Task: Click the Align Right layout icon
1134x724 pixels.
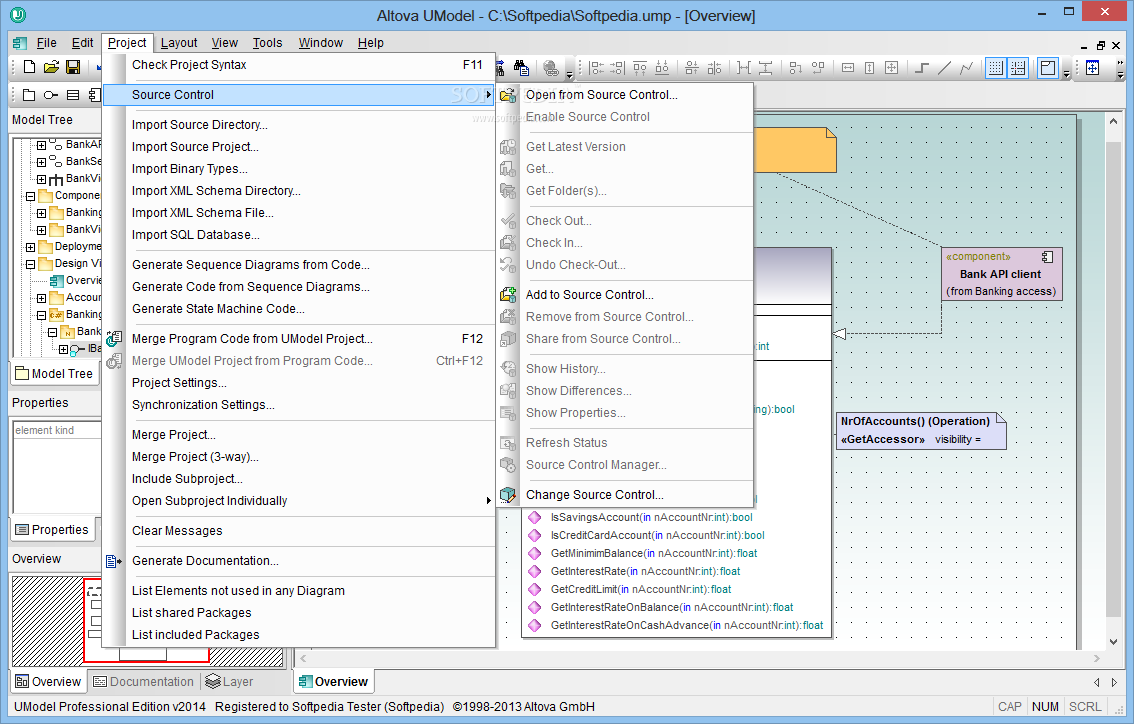Action: 618,68
